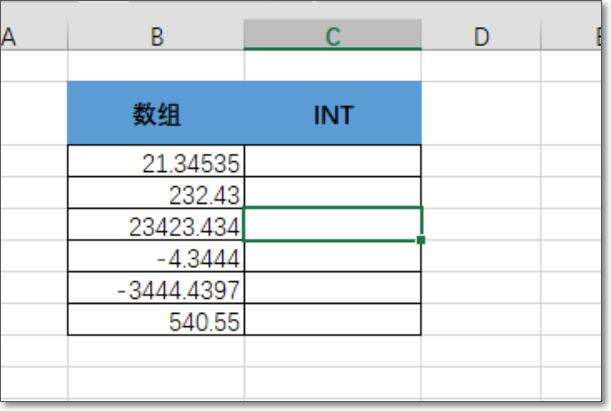The width and height of the screenshot is (611, 411).
Task: Select cell containing -3444.4397
Action: click(x=156, y=288)
